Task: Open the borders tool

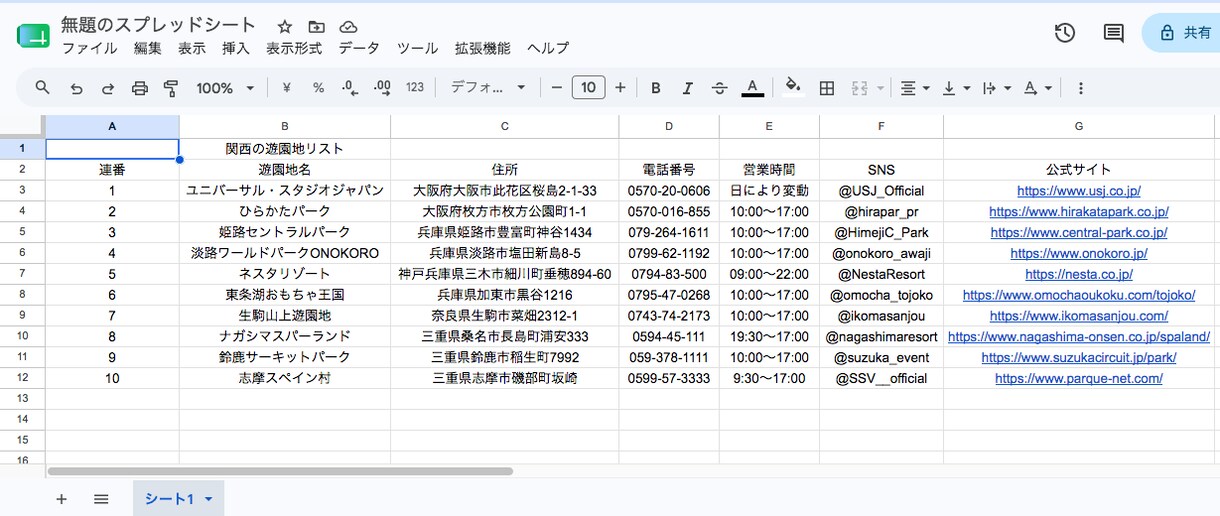Action: [827, 88]
